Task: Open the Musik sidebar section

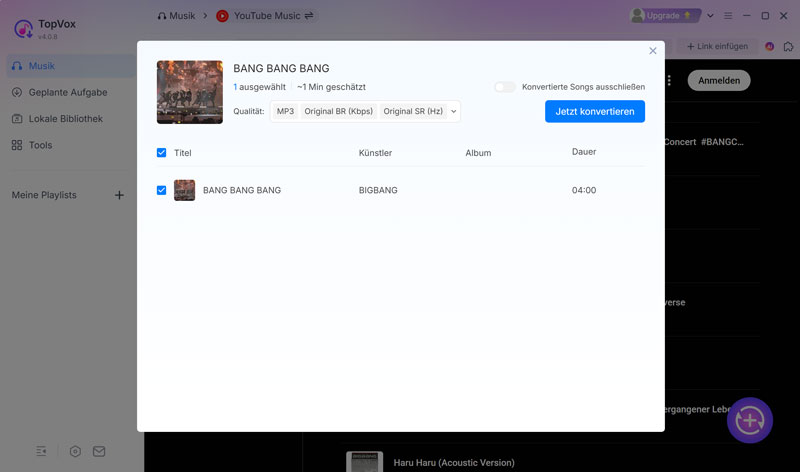Action: pos(70,66)
